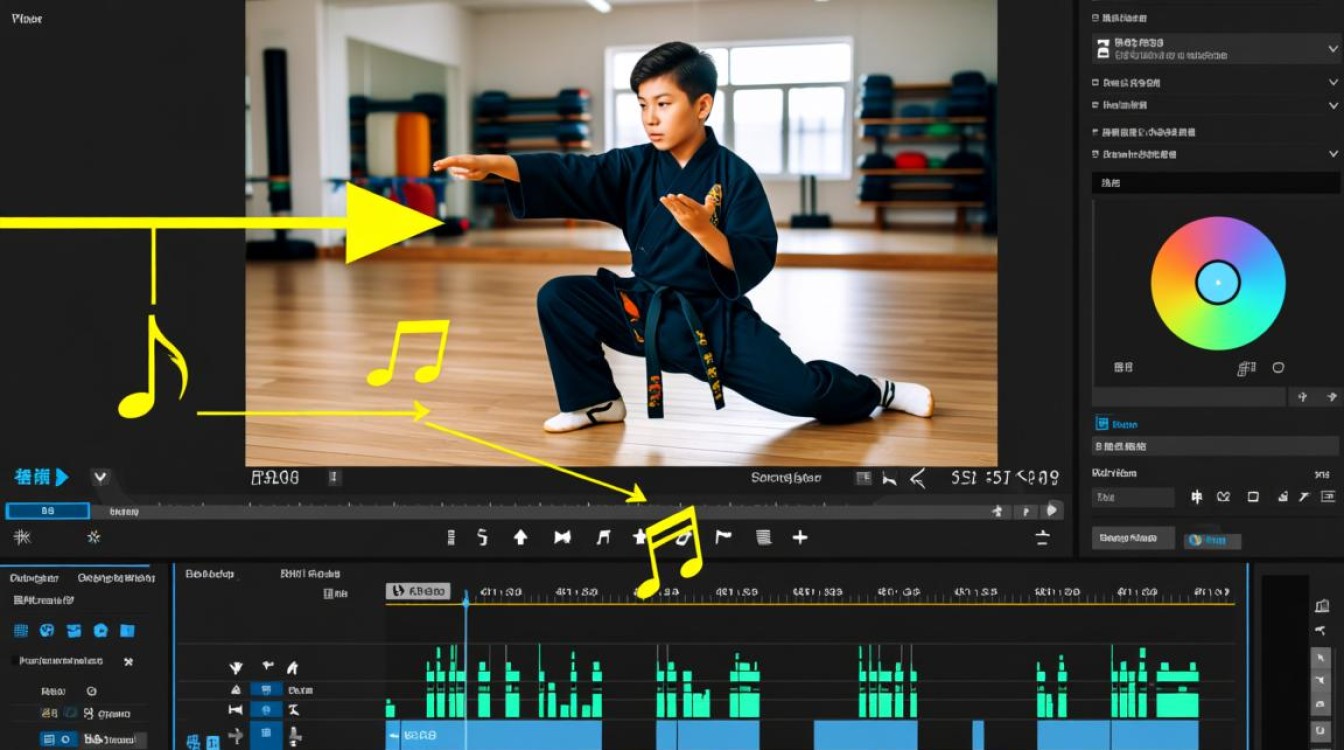Screen dimensions: 1344x750
Task: Click the heart-shaped icon in the right panel
Action: (x=1223, y=497)
